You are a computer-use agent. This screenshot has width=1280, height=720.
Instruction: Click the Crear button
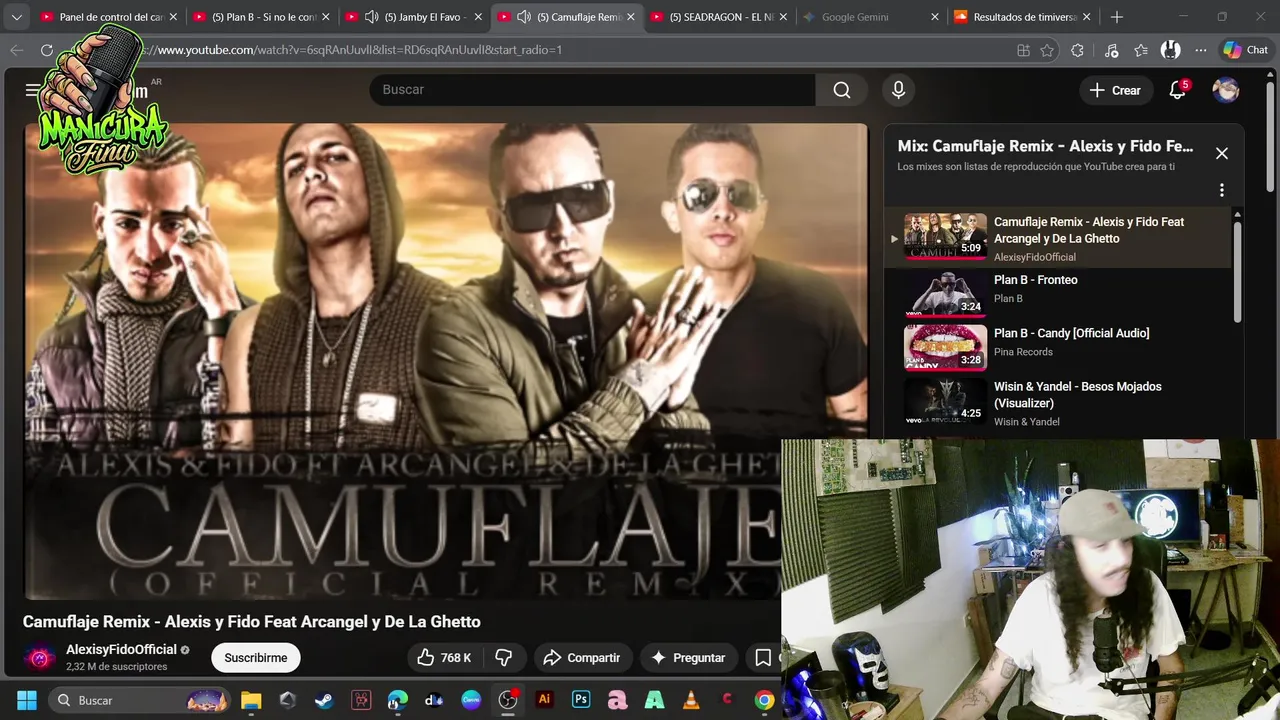(x=1115, y=90)
